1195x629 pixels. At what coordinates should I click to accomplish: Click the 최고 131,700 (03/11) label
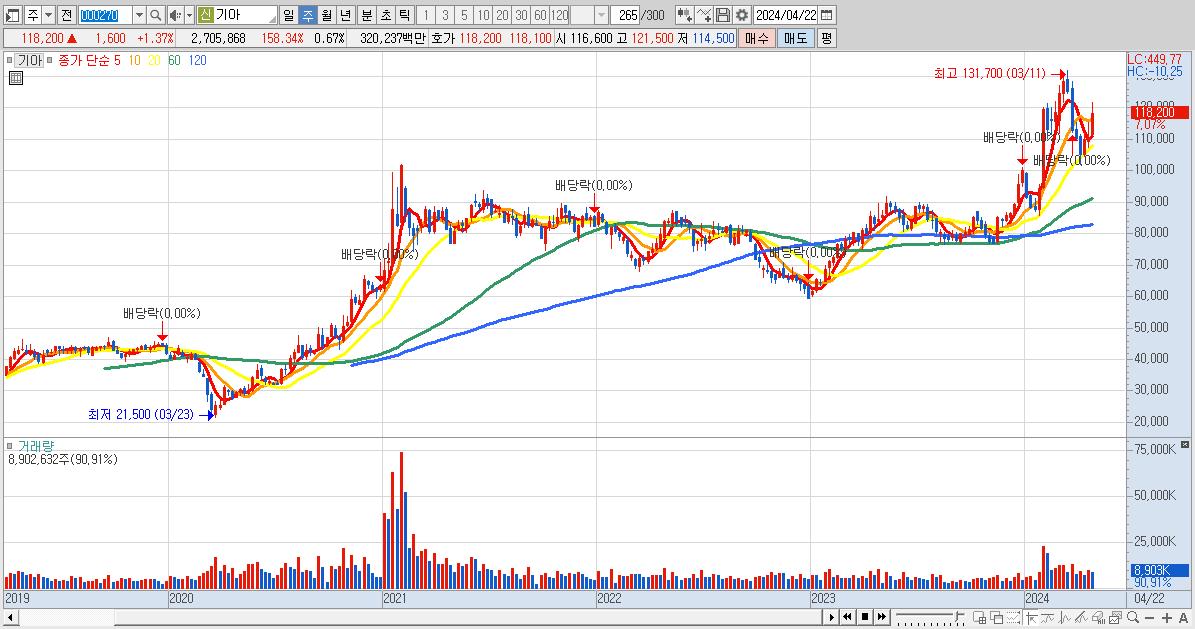(x=989, y=74)
